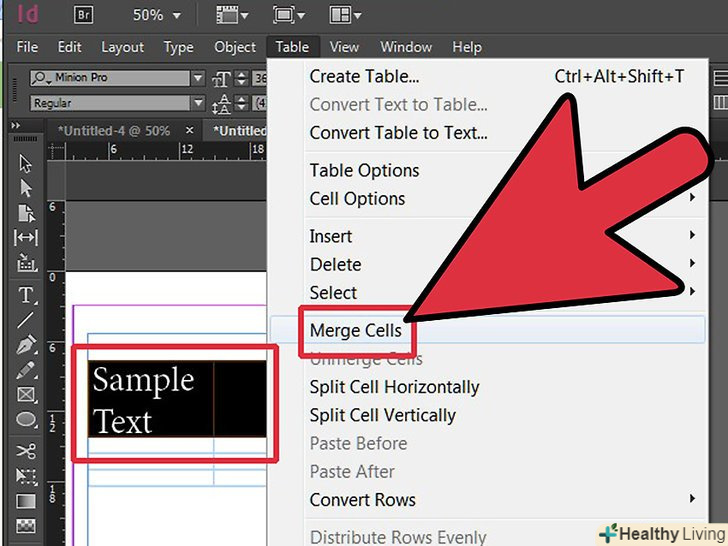This screenshot has height=546, width=728.
Task: Expand the collapsed tools panel arrows
Action: coord(16,125)
